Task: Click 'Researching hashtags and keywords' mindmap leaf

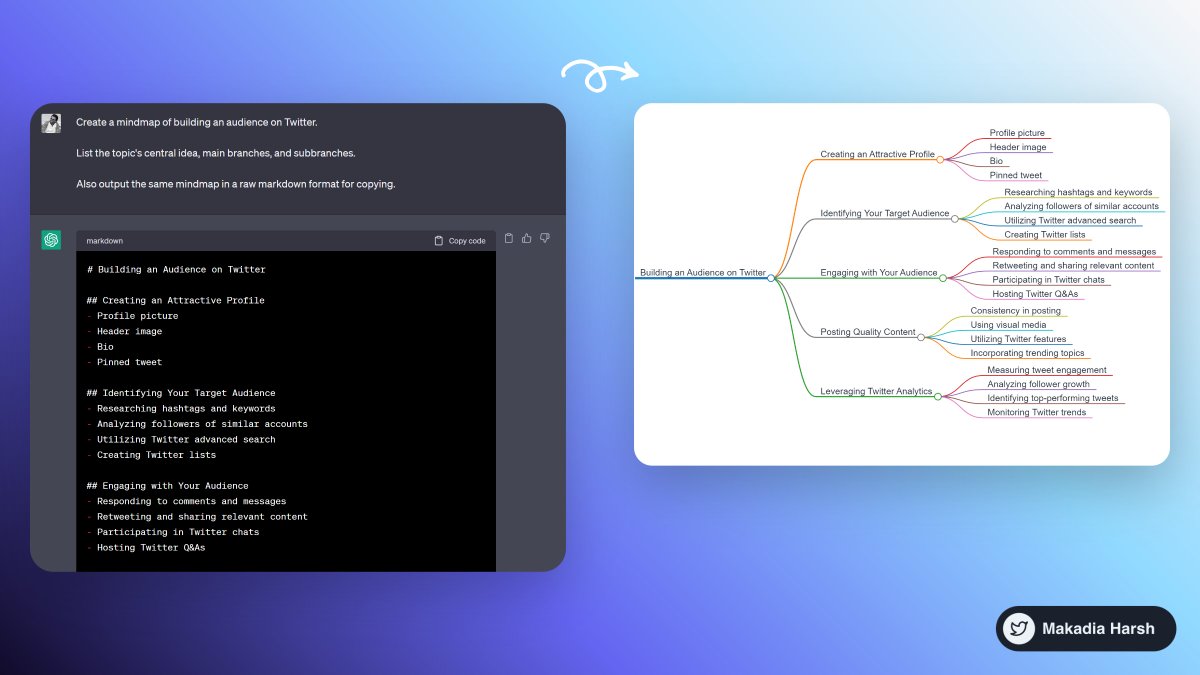Action: [1078, 192]
